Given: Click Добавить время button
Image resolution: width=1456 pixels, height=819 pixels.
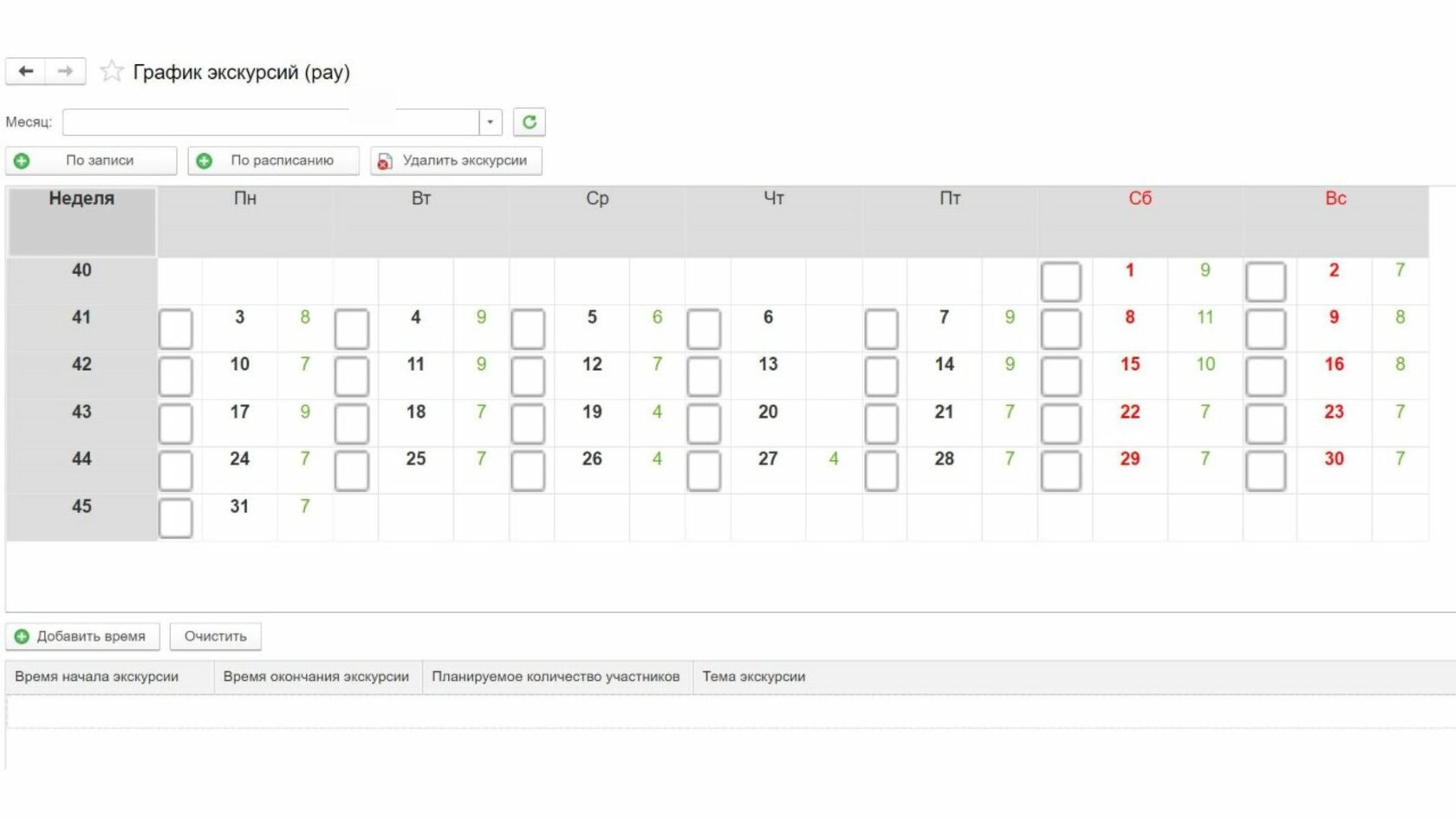Looking at the screenshot, I should point(82,636).
